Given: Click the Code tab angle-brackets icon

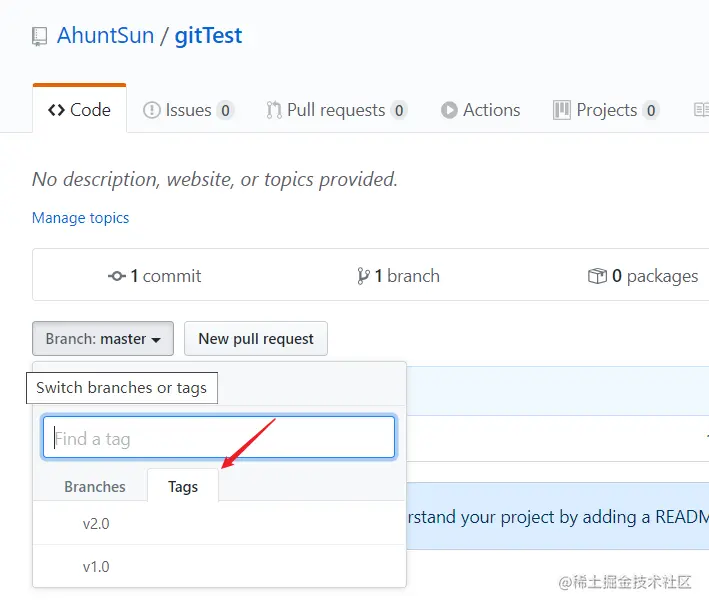Looking at the screenshot, I should pos(56,110).
